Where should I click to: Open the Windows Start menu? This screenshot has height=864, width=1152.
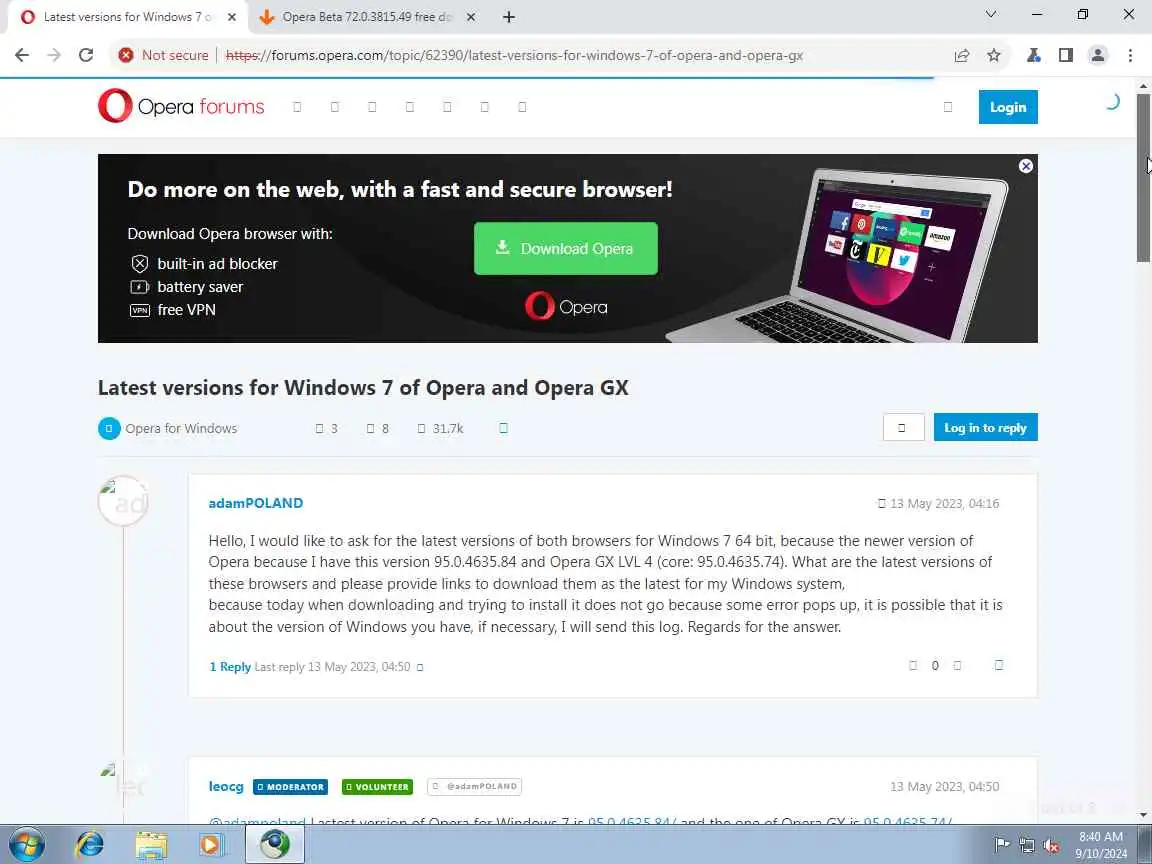tap(27, 845)
